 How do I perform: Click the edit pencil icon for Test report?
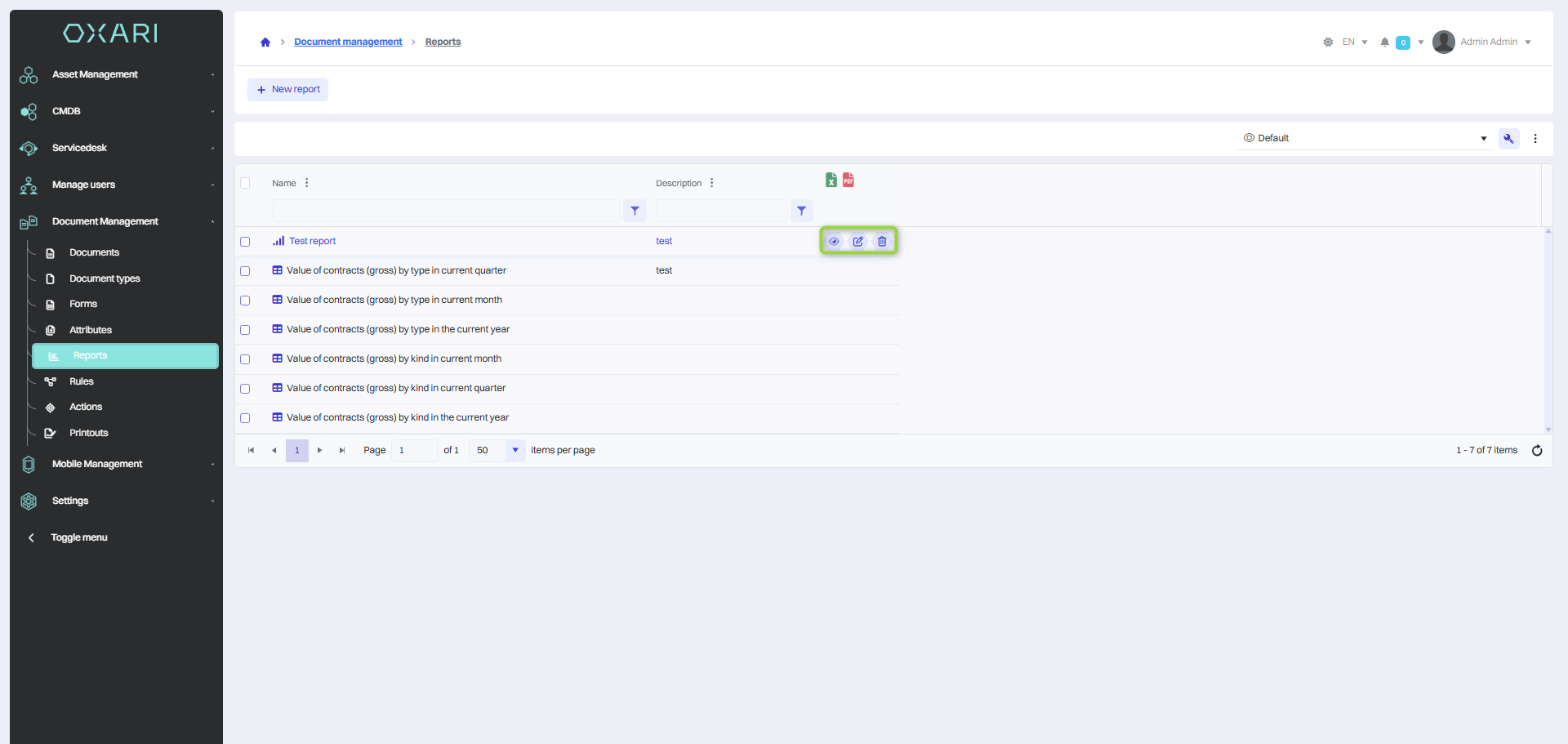[857, 242]
